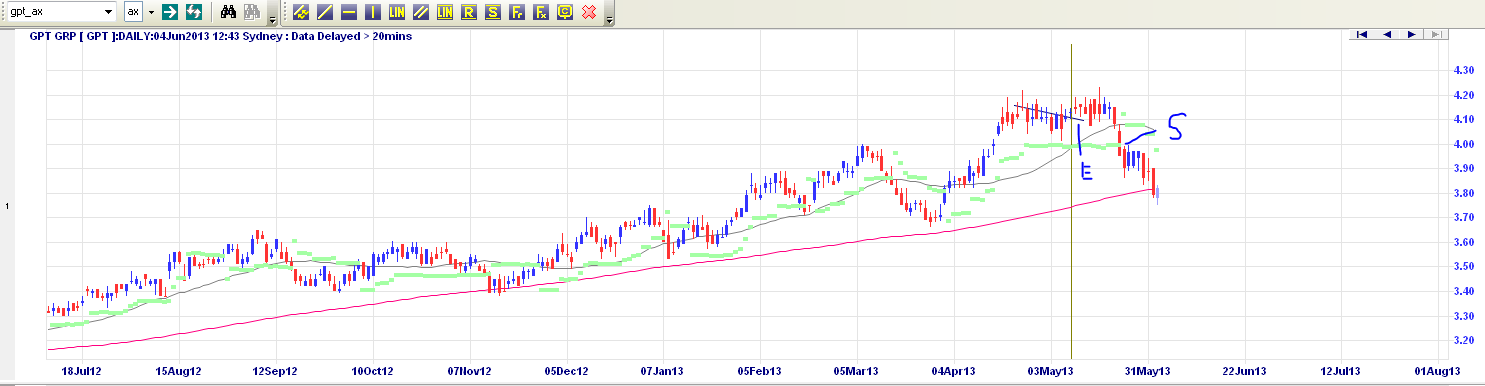This screenshot has height=386, width=1485.
Task: Select the zigzag trend drawing tool
Action: [301, 12]
